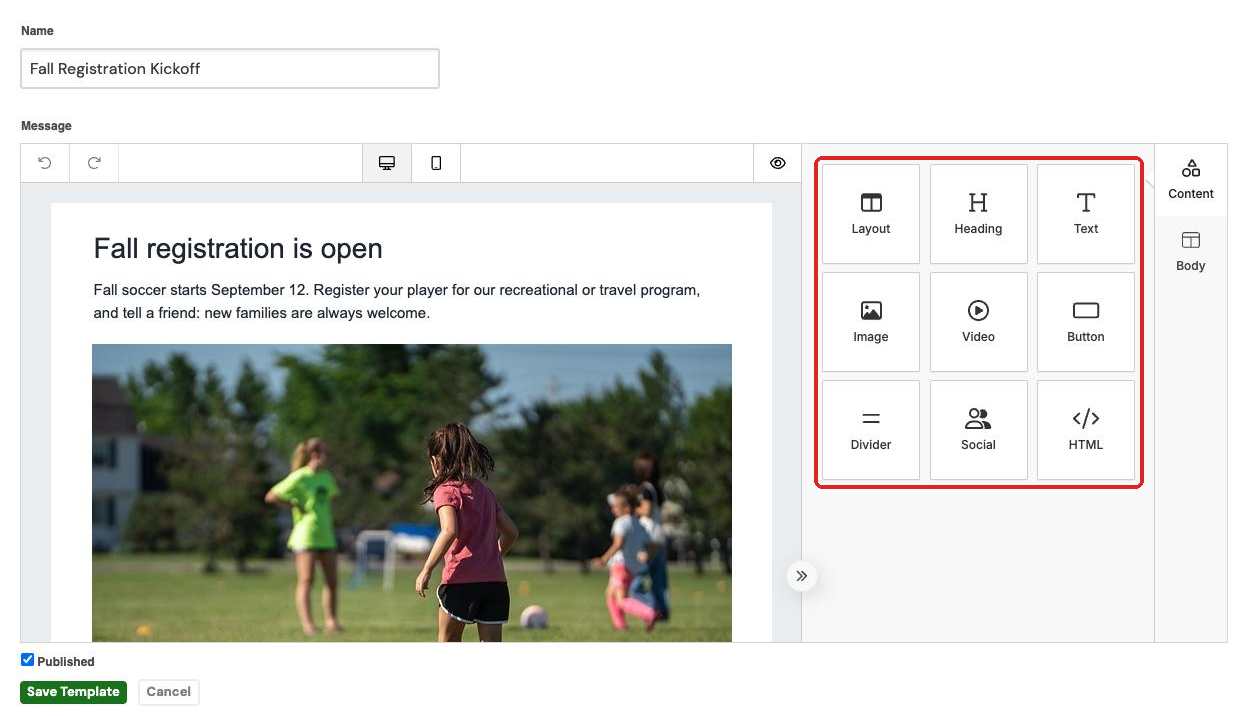Select the HTML content block
Viewport: 1244px width, 716px height.
click(1086, 430)
